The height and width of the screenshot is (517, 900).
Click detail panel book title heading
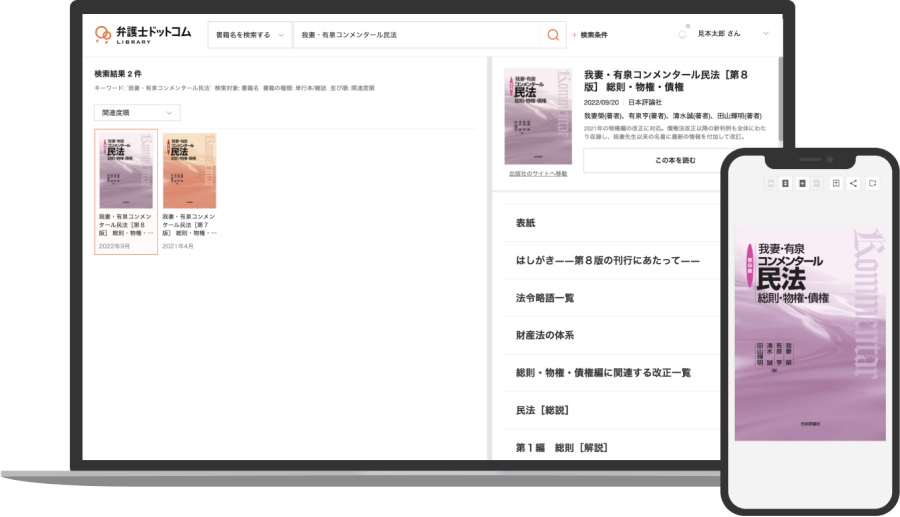click(x=666, y=81)
